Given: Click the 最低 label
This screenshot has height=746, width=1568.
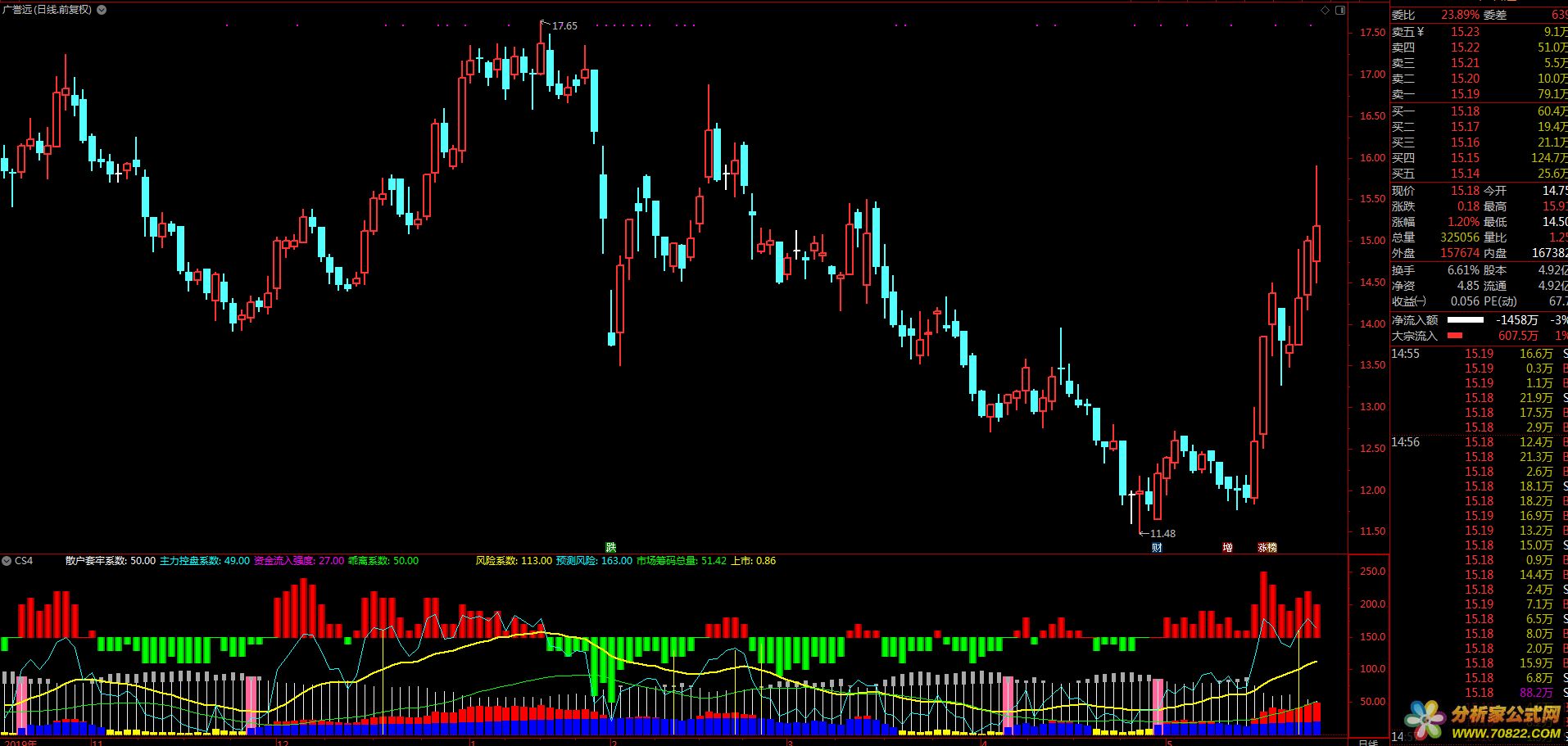Looking at the screenshot, I should 1495,222.
